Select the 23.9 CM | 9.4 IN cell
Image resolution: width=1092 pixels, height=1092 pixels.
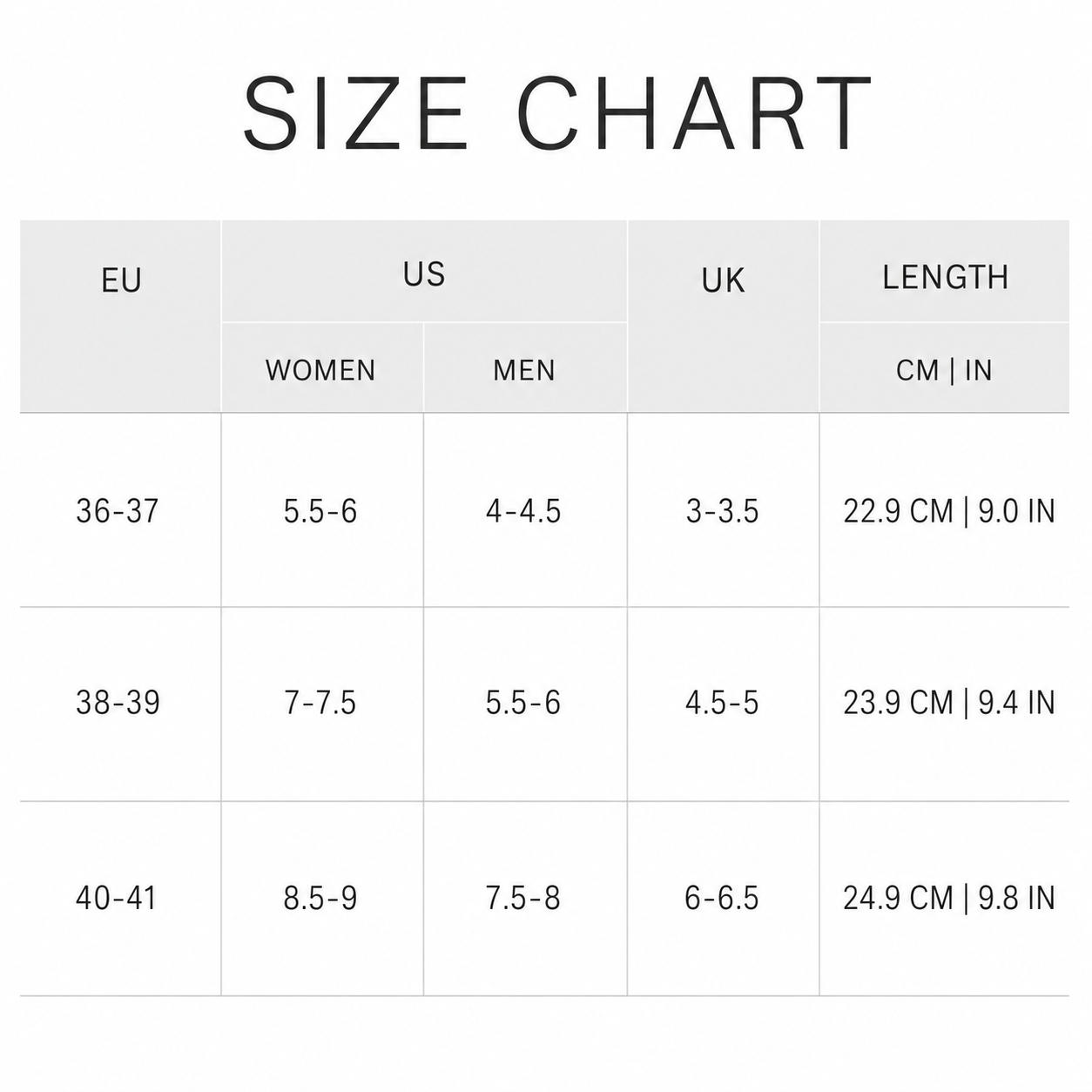point(945,704)
